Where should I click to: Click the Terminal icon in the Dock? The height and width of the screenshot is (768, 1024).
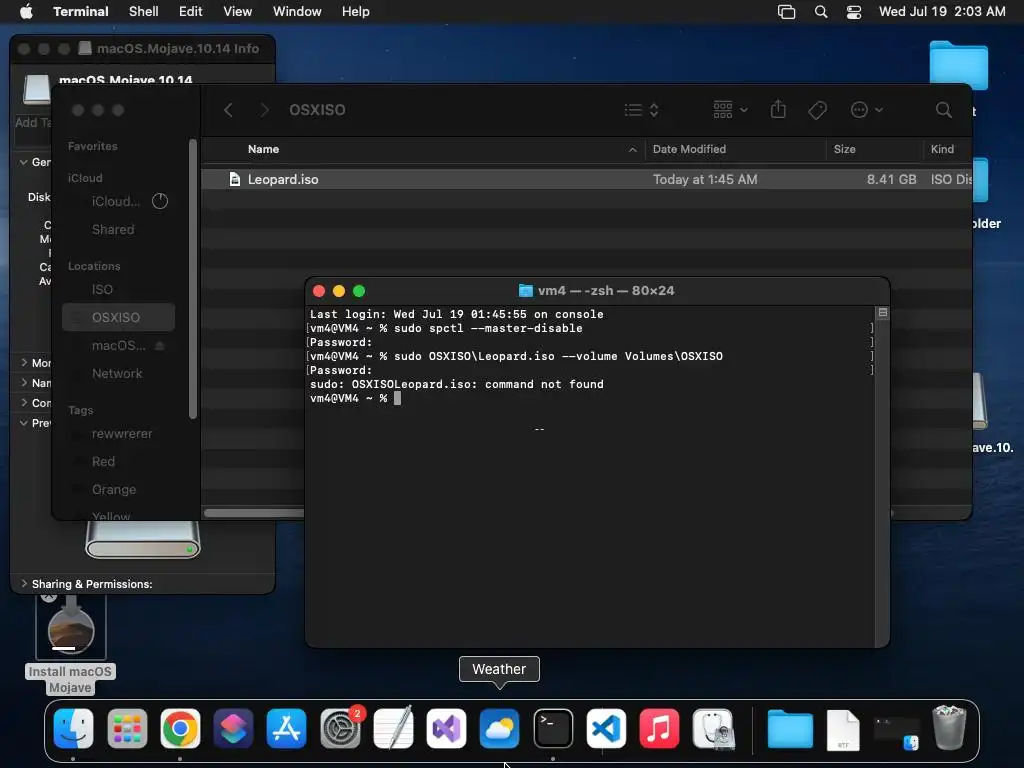click(x=553, y=728)
